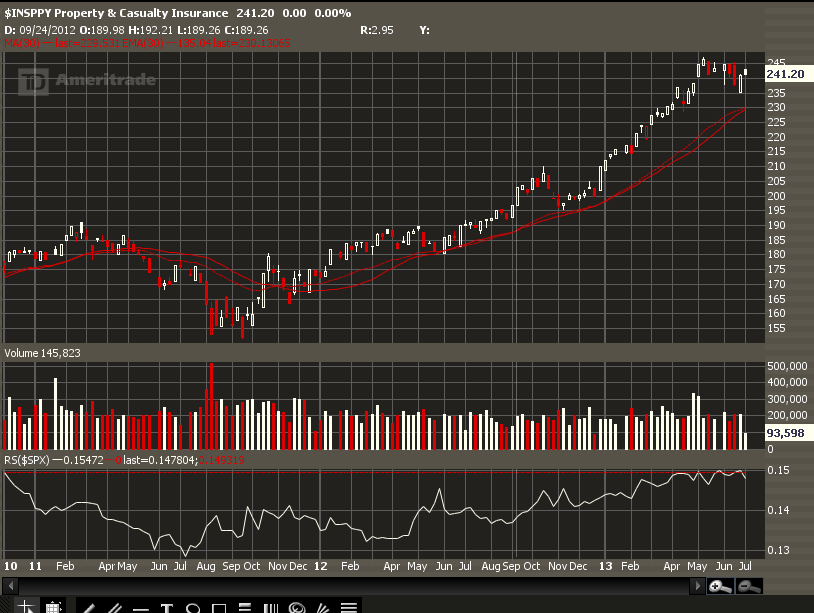
Task: Click the right scroll arrow of timeline
Action: pyautogui.click(x=697, y=586)
